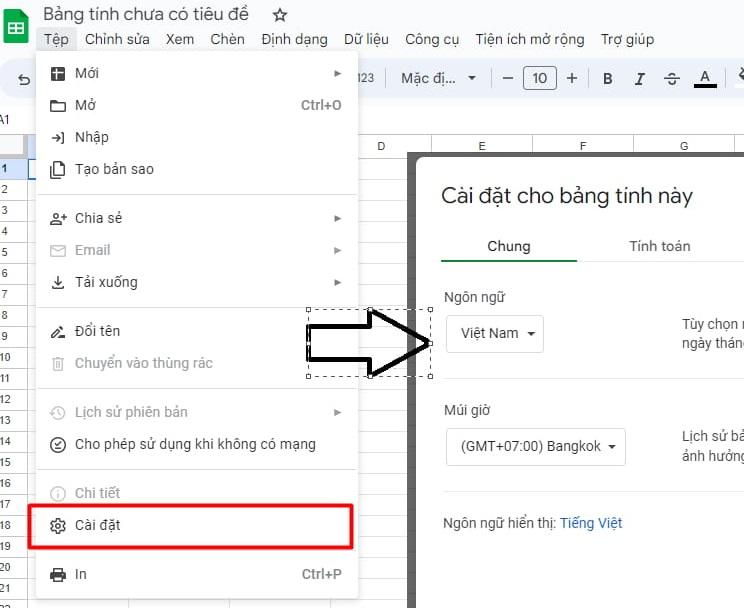This screenshot has width=744, height=608.
Task: Open the Dữ liệu menu
Action: point(366,39)
